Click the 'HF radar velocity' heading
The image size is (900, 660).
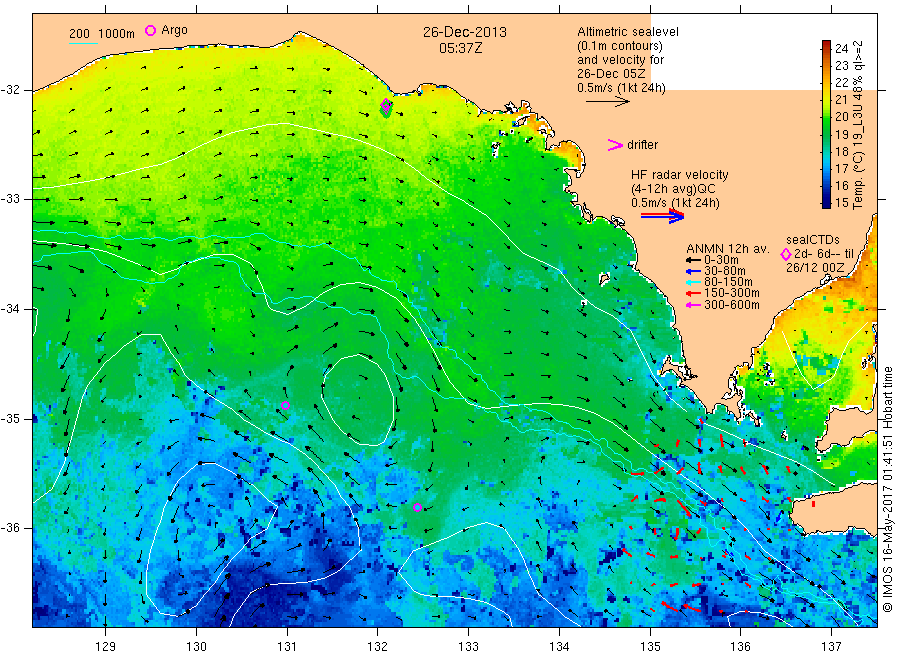click(x=680, y=174)
